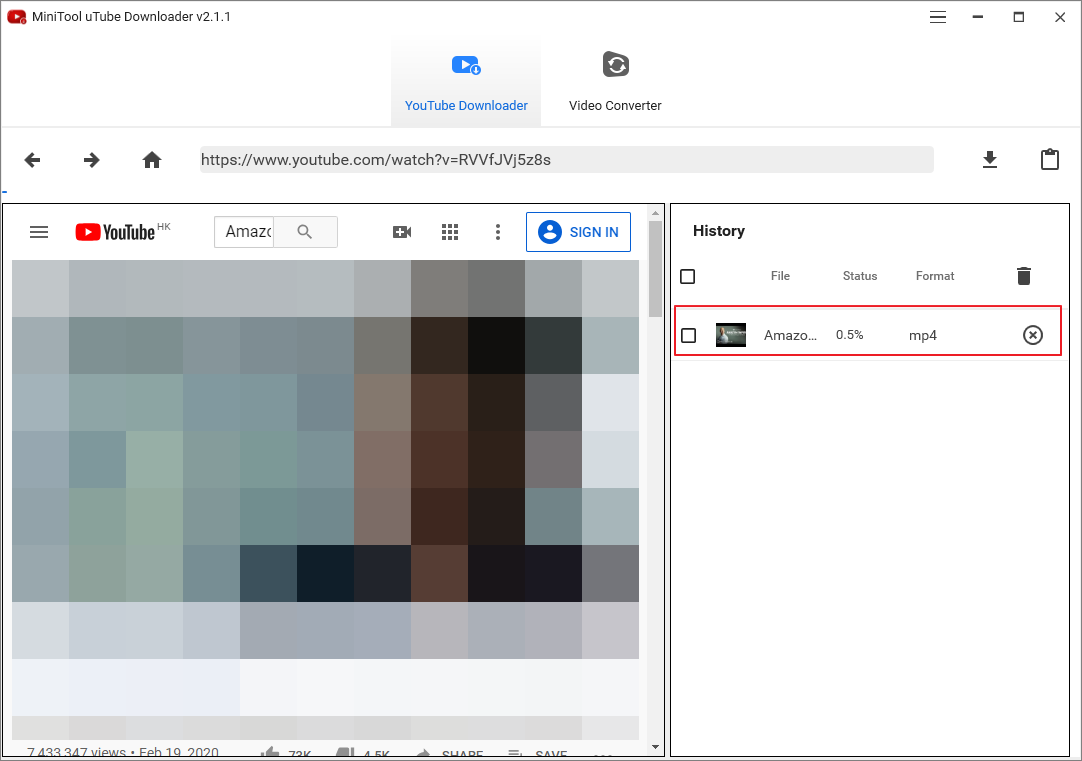Click the mp4 format value
This screenshot has height=761, width=1082.
point(923,335)
